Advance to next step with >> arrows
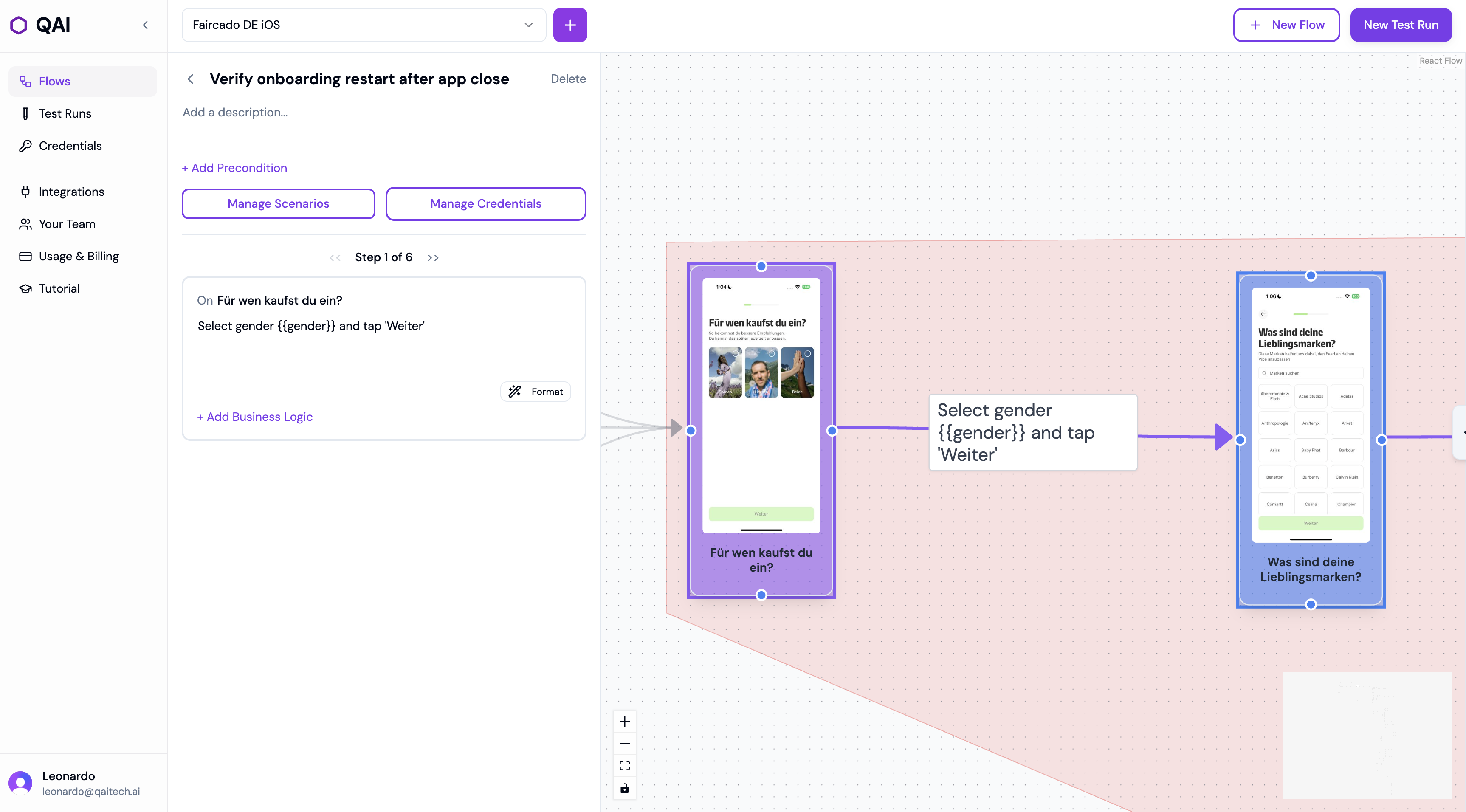The image size is (1466, 812). (433, 258)
